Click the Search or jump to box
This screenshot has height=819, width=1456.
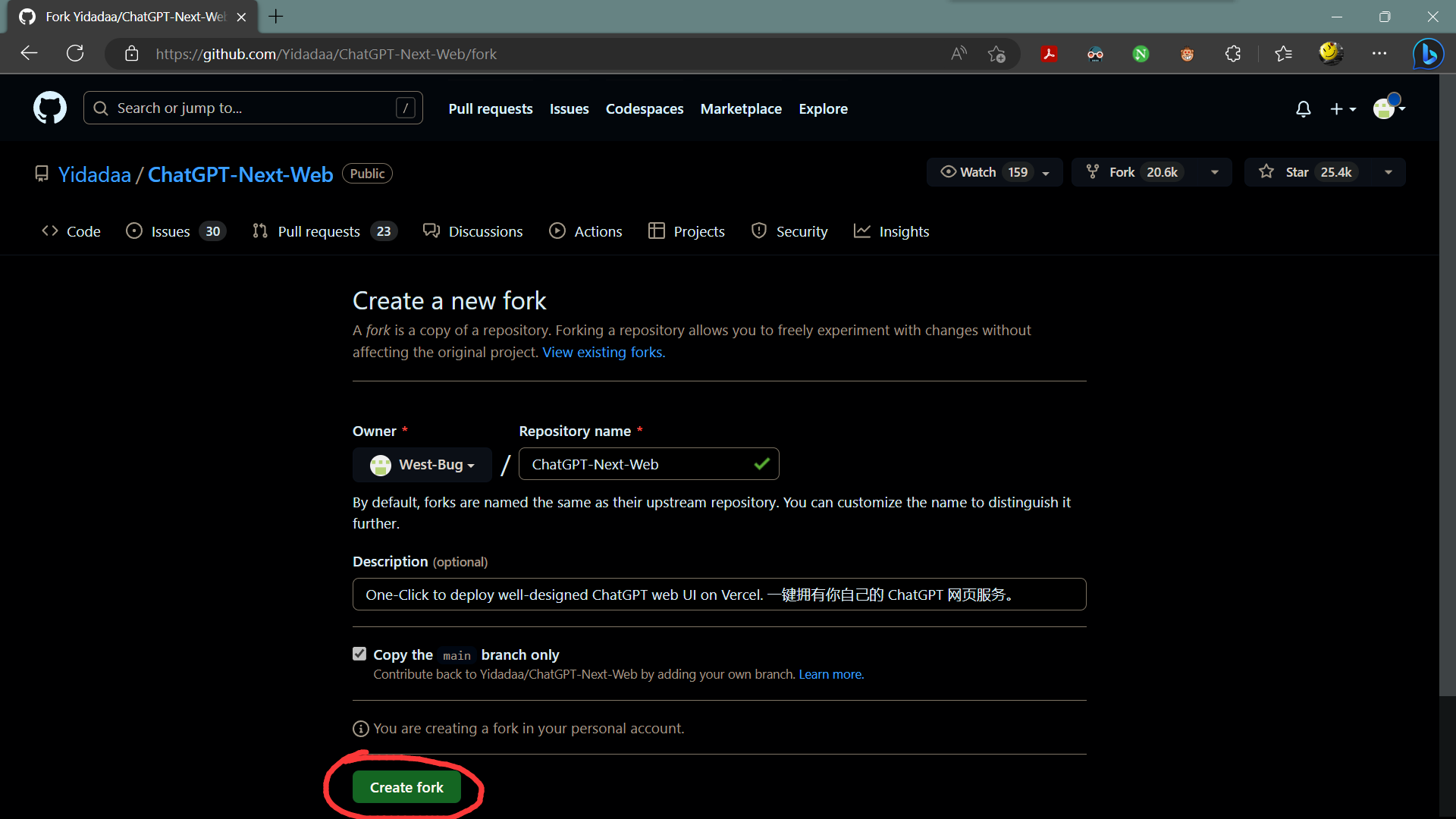253,108
